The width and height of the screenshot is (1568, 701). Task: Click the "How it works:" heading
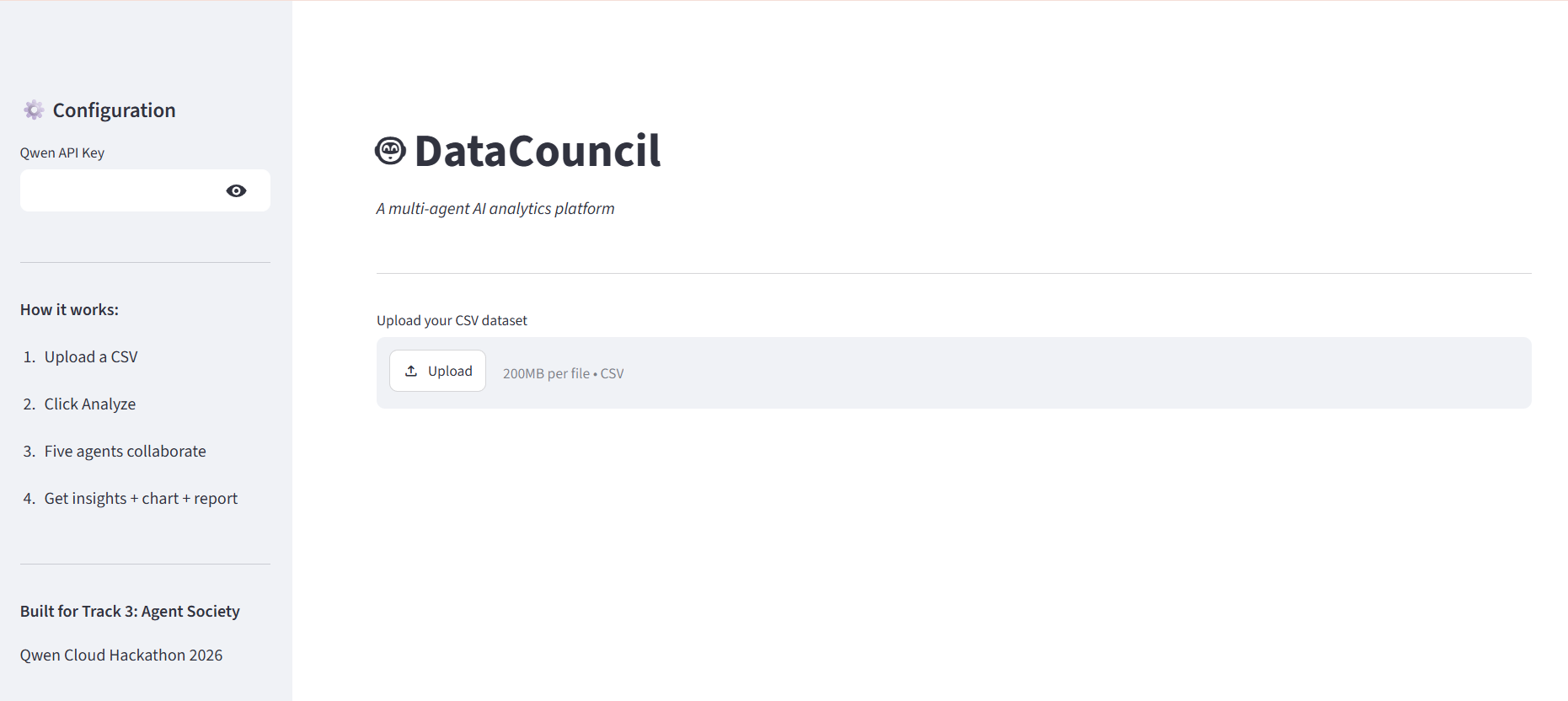pos(69,309)
